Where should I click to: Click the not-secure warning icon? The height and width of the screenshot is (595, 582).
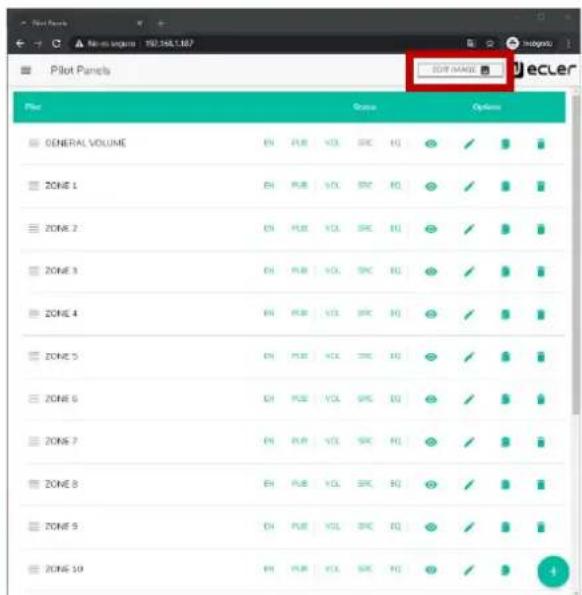point(79,44)
